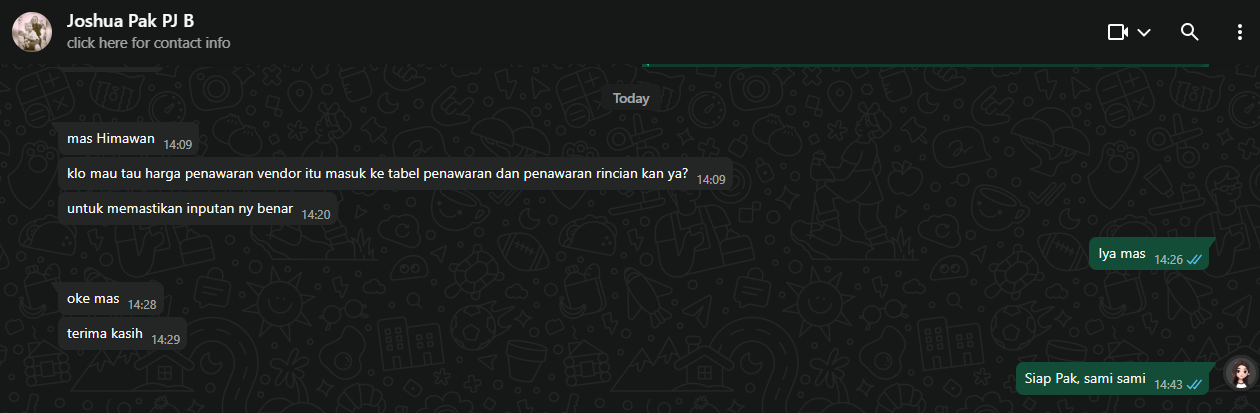Open the three-dot chat menu
Image resolution: width=1260 pixels, height=413 pixels.
pos(1239,32)
